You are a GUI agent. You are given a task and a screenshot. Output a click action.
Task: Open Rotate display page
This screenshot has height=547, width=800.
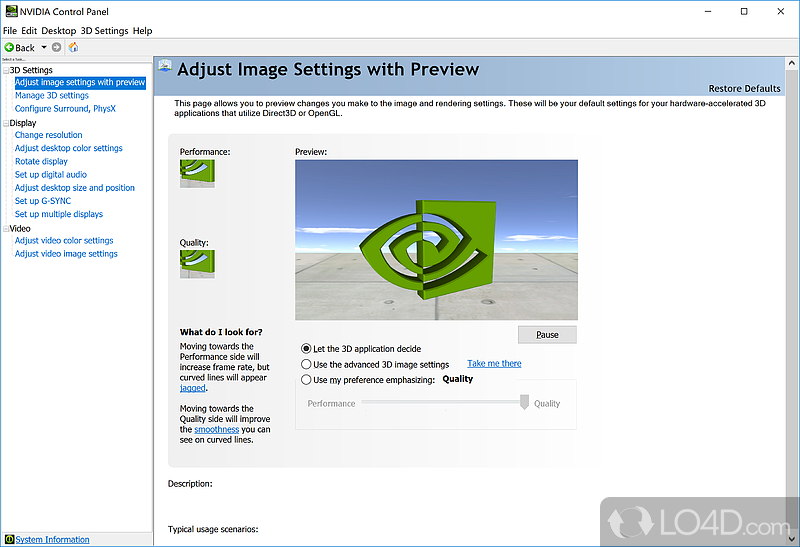(x=41, y=161)
